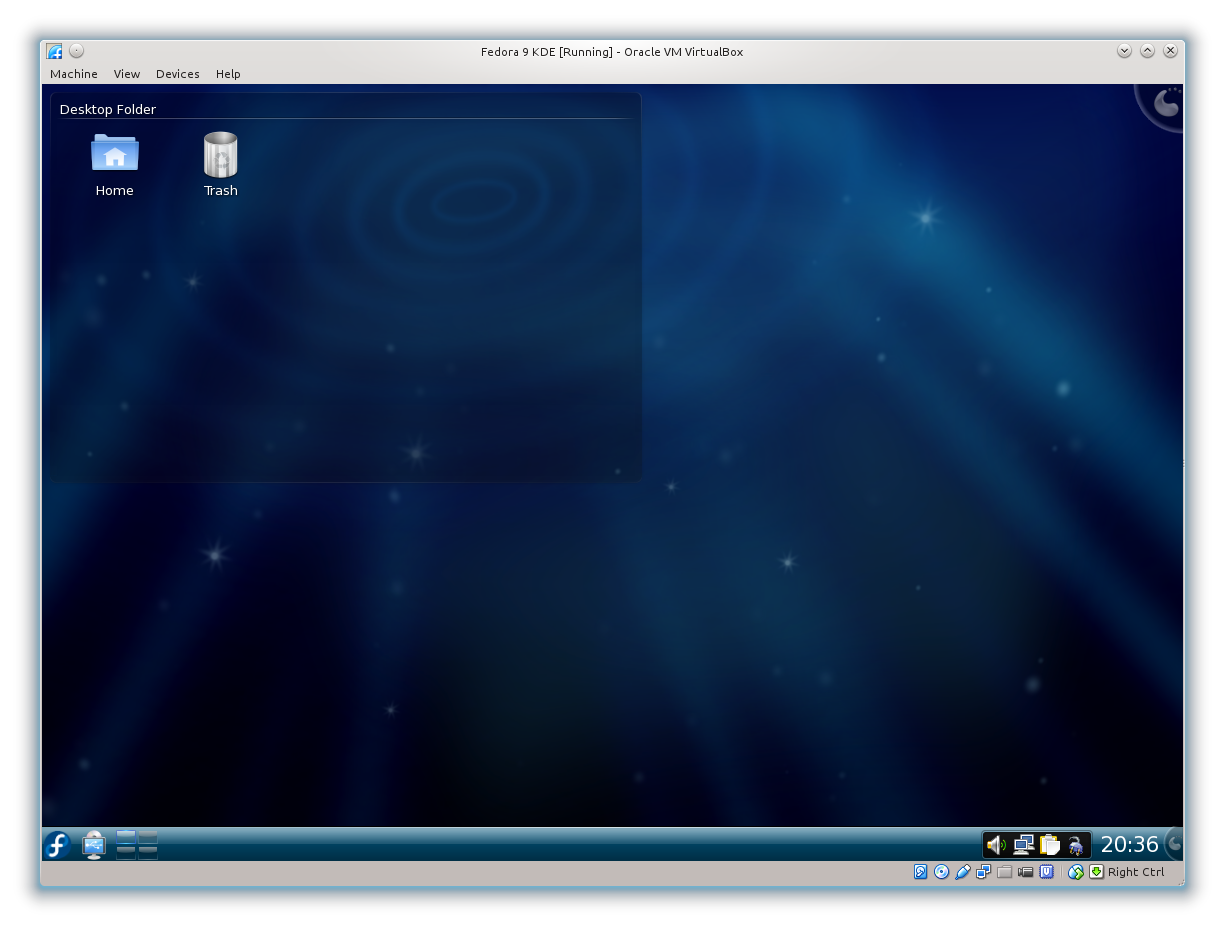Viewport: 1225px width, 926px height.
Task: Click the hard disk activity status icon
Action: tap(921, 872)
